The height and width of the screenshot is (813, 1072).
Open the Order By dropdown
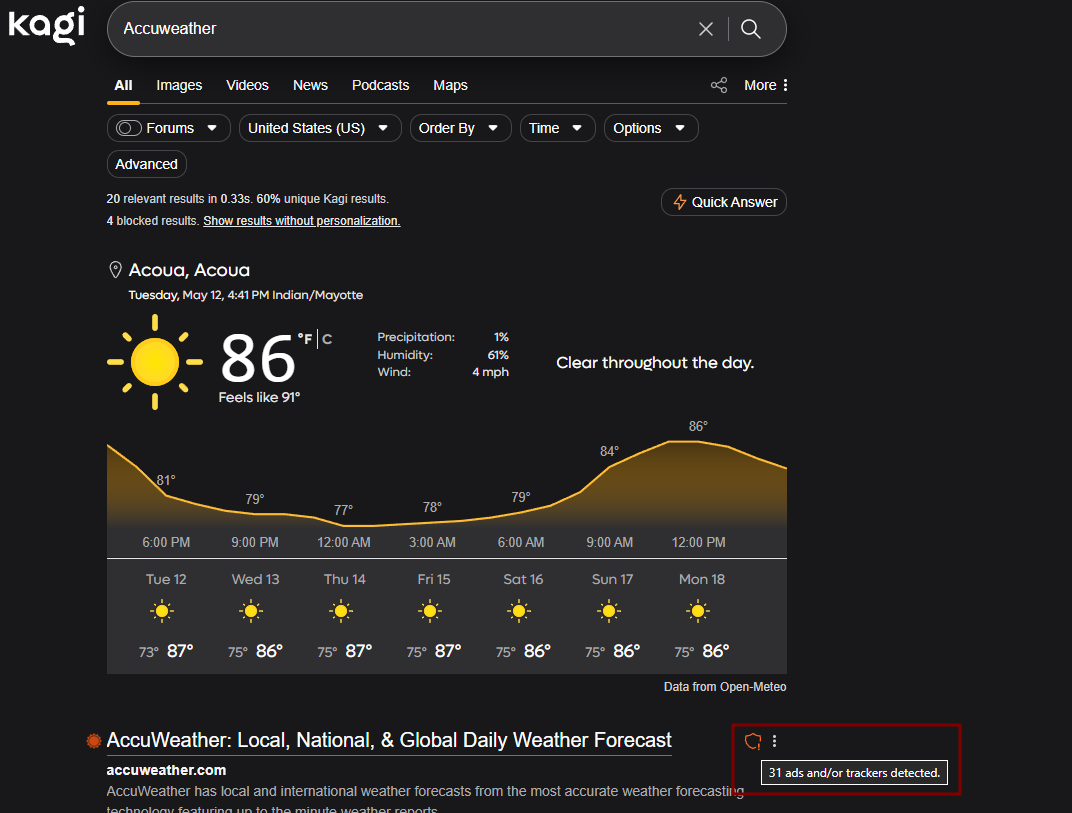(460, 128)
